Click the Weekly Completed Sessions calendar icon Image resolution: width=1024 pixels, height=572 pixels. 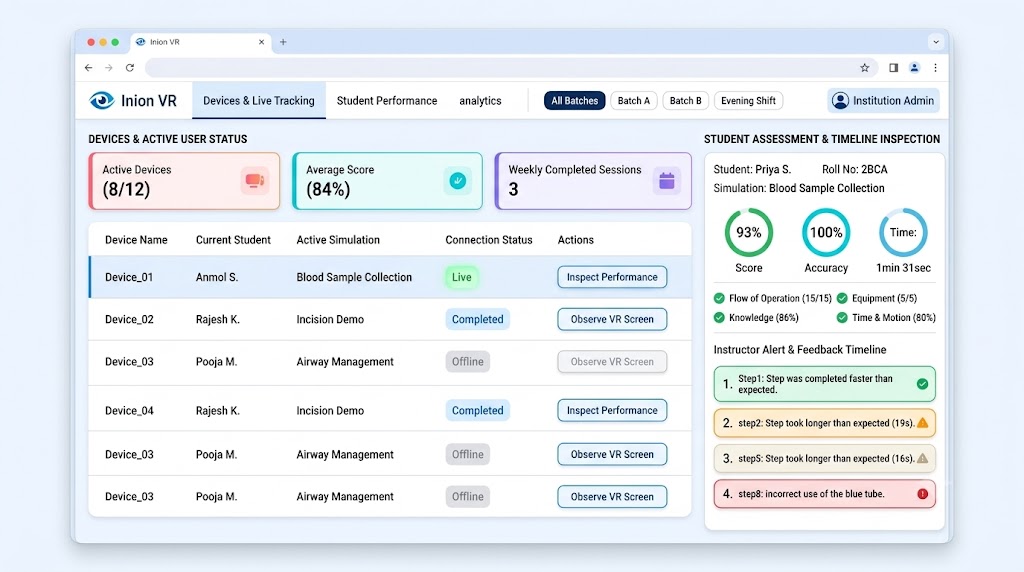pyautogui.click(x=667, y=181)
